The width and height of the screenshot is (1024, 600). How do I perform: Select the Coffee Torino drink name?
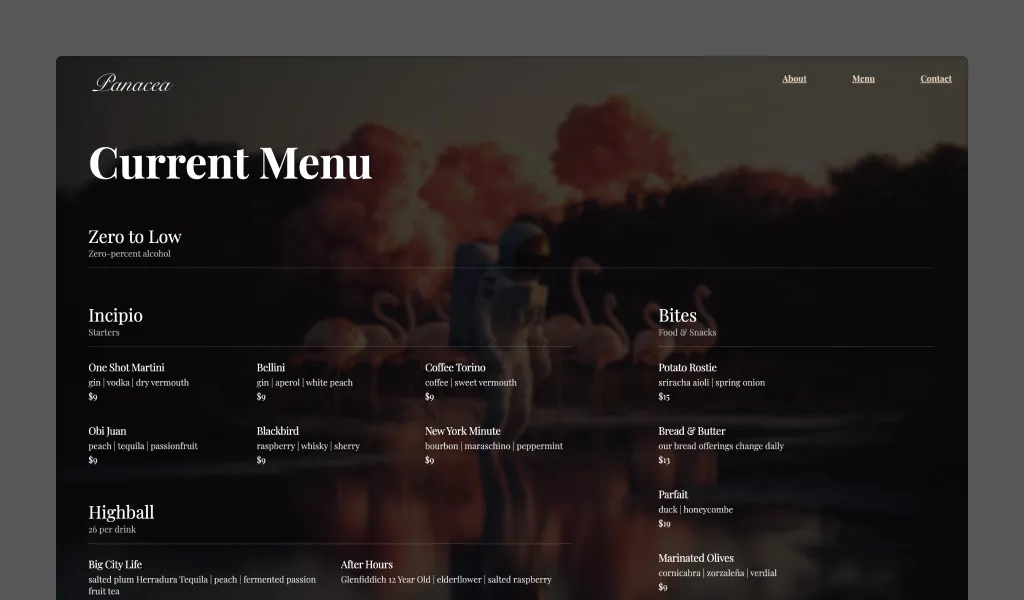coord(455,368)
